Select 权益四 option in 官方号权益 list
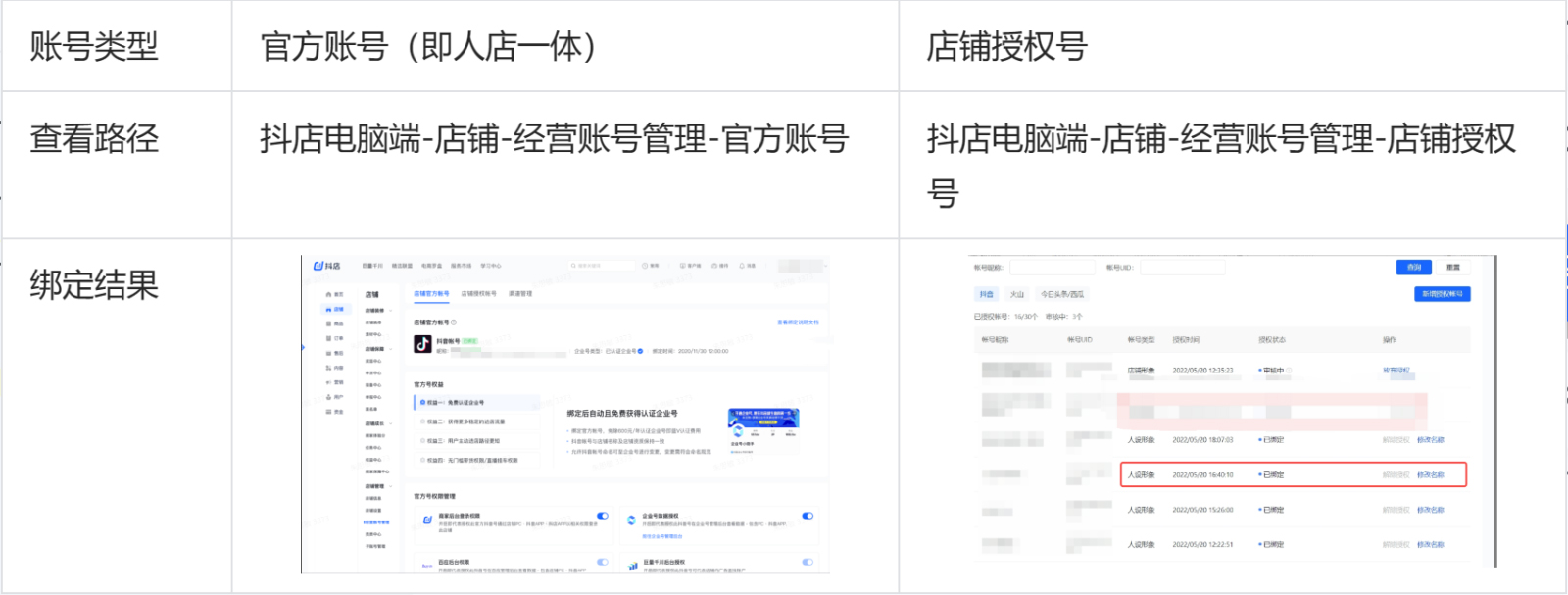 [x=476, y=460]
